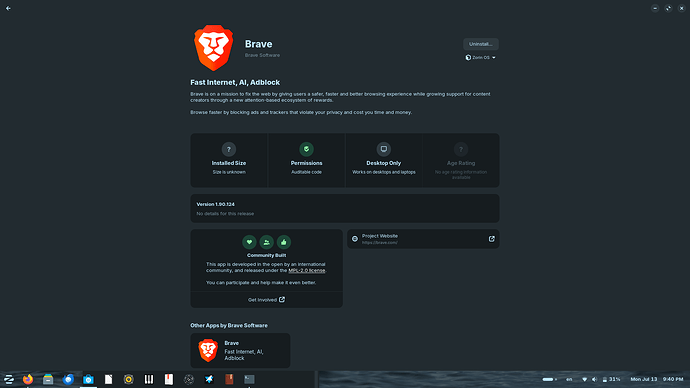690x388 pixels.
Task: Open the Project Website row
Action: coord(423,239)
